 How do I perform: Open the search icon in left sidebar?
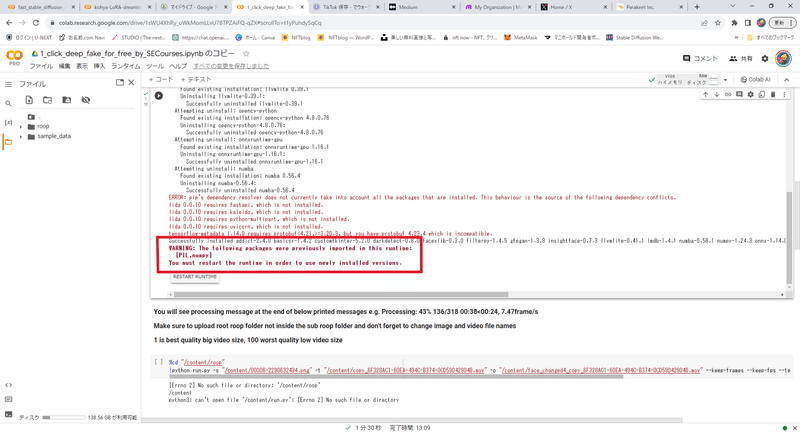[8, 104]
